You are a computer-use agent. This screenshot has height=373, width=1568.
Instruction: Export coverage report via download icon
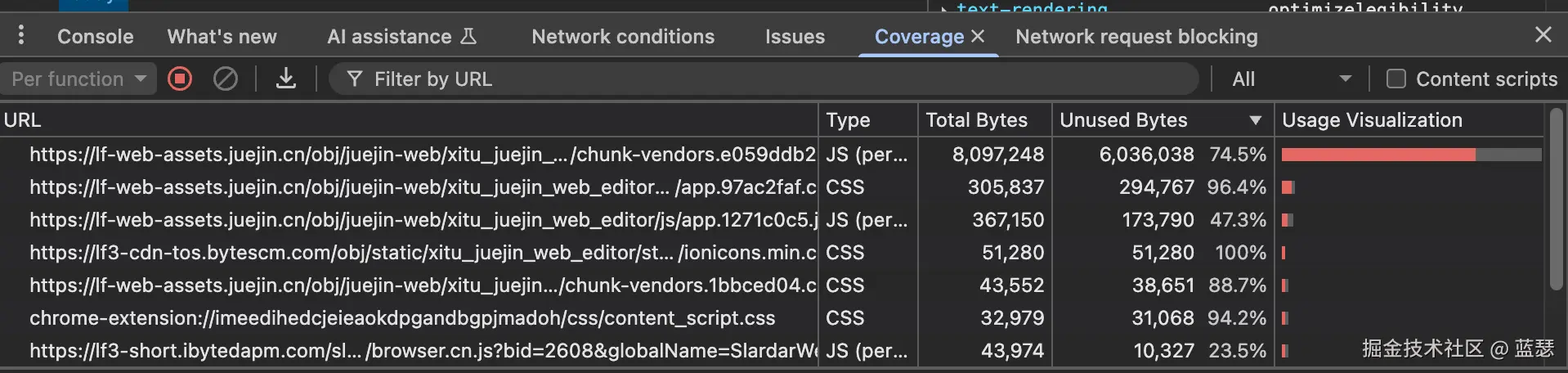click(x=285, y=79)
